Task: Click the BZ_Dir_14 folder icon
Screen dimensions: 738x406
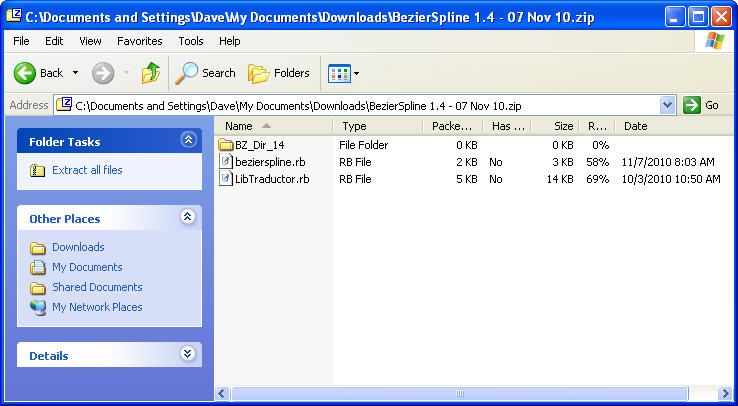Action: point(226,144)
